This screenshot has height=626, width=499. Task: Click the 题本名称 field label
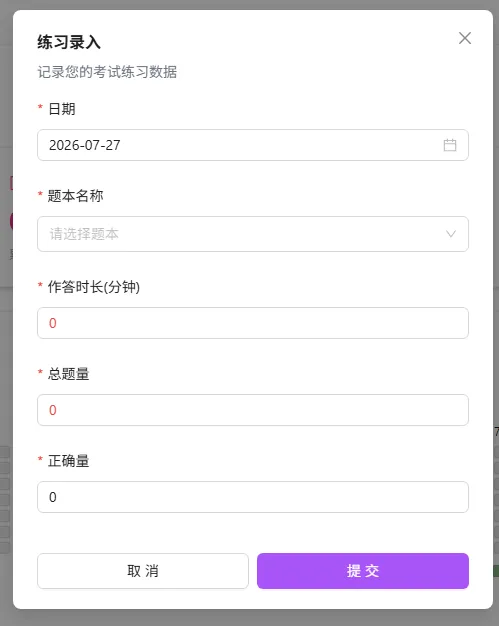pos(75,196)
